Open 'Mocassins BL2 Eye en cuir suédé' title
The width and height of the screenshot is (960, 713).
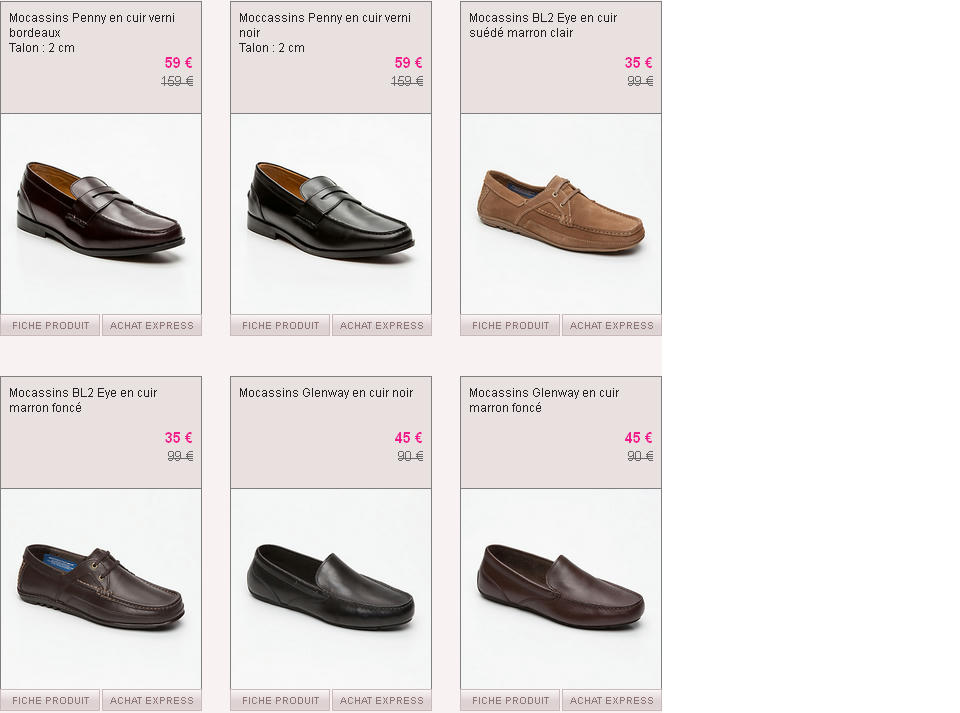point(543,25)
